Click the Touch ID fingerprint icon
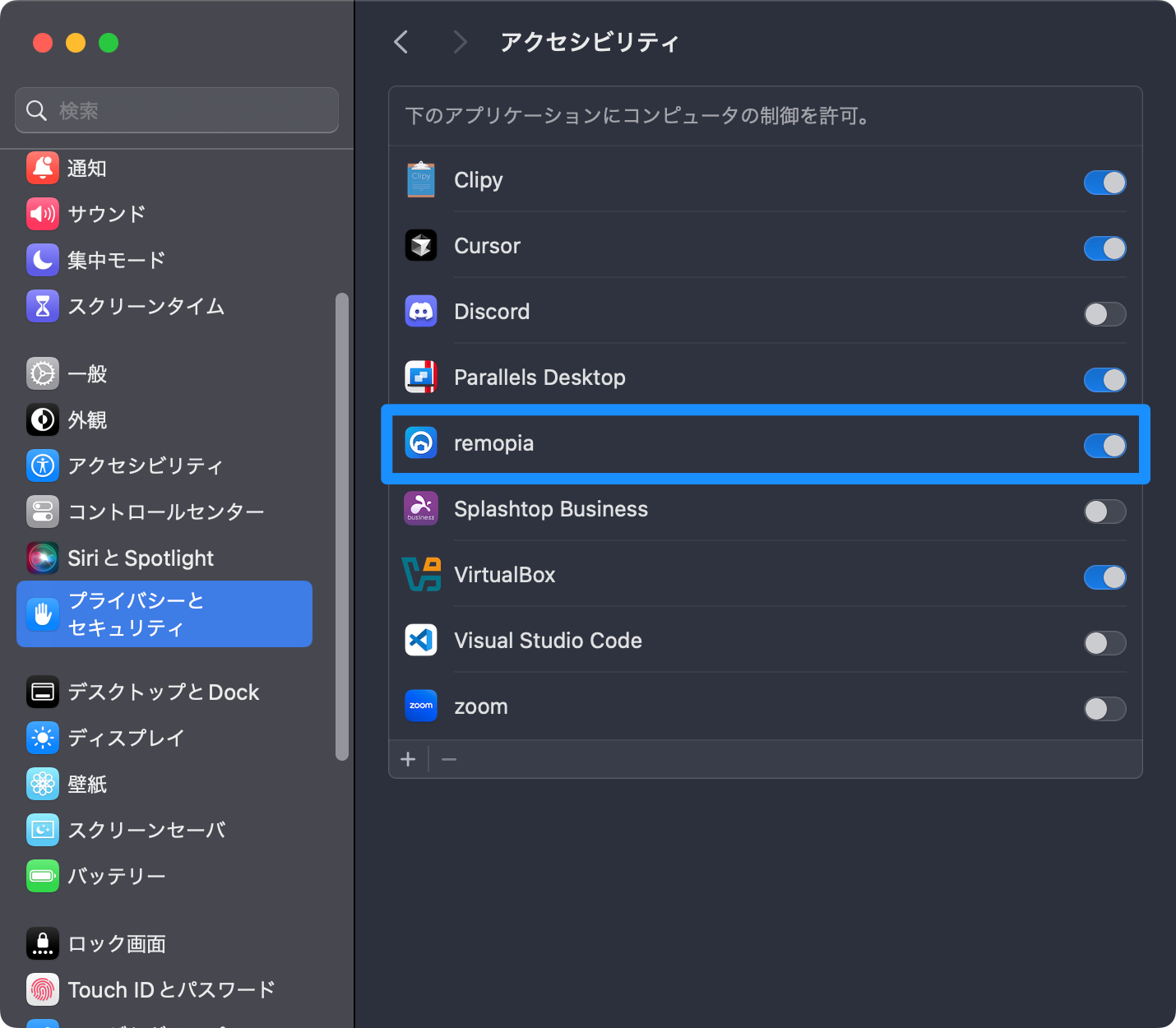1176x1028 pixels. tap(43, 990)
